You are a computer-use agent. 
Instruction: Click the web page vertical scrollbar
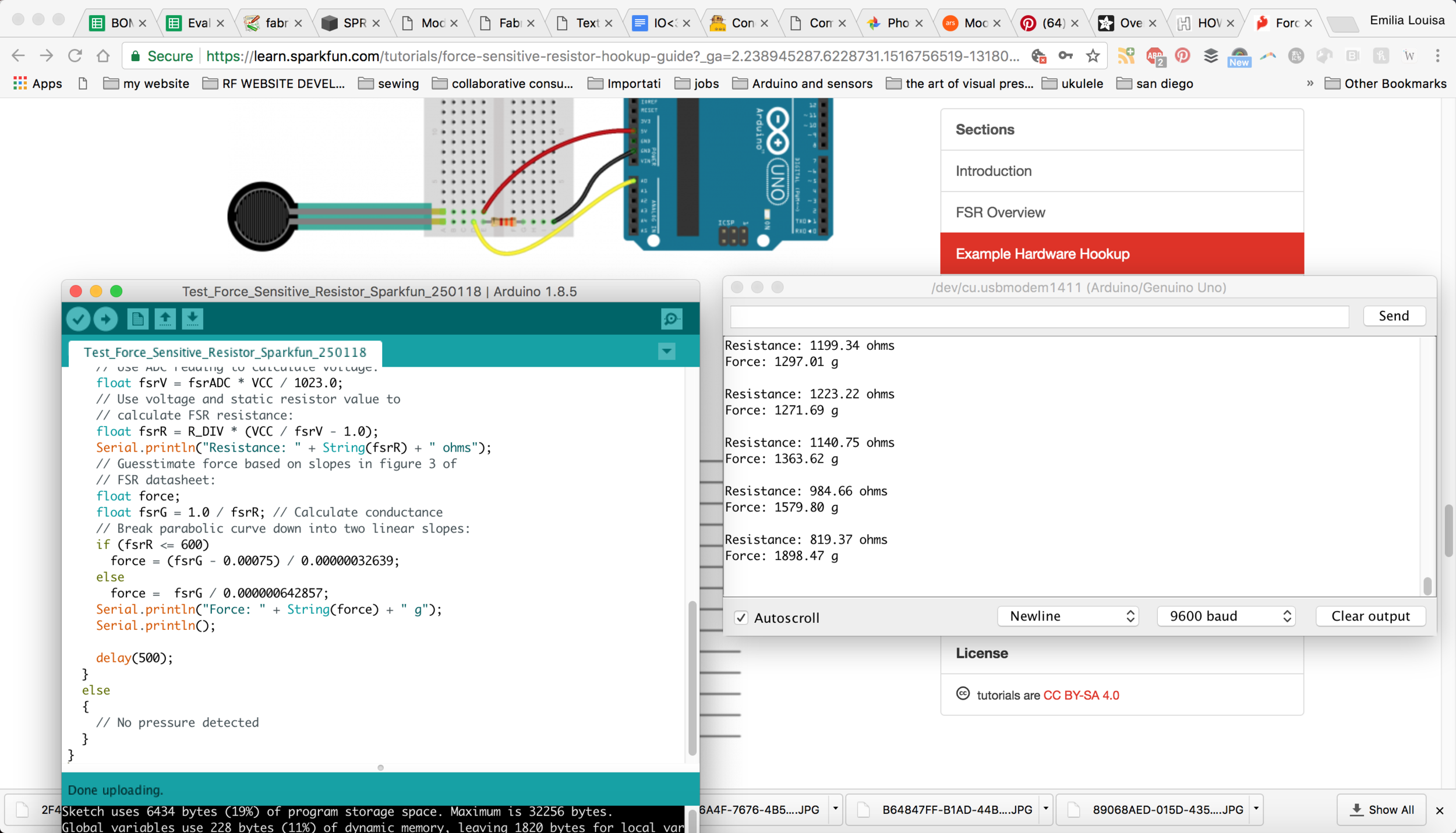click(x=1448, y=531)
